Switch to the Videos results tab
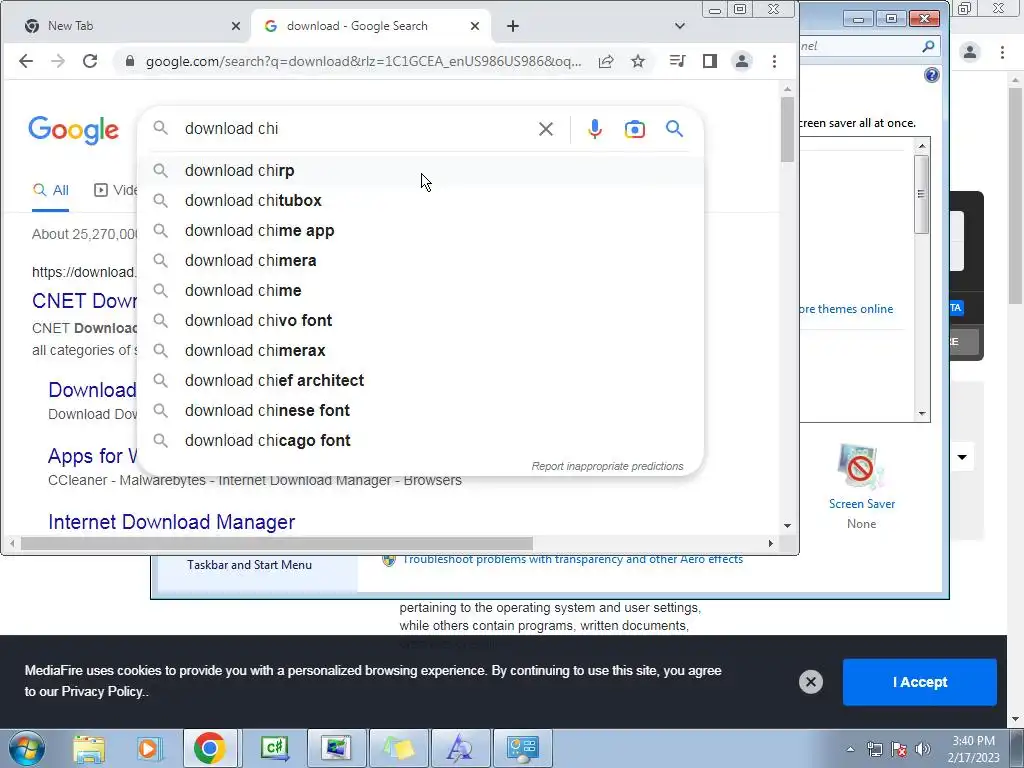 tap(116, 191)
